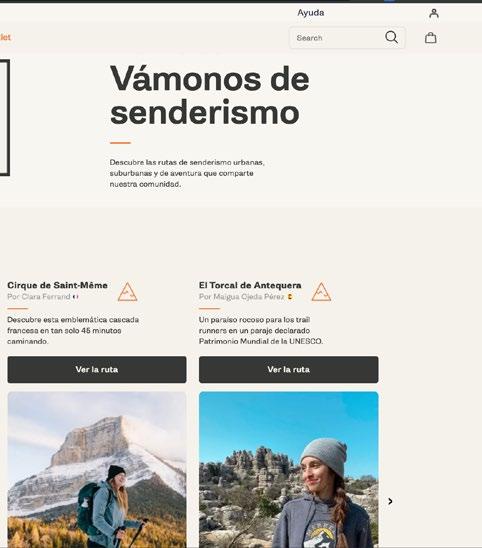Click Ver la ruta for El Torcal de Antequera
The image size is (482, 548).
tap(288, 369)
